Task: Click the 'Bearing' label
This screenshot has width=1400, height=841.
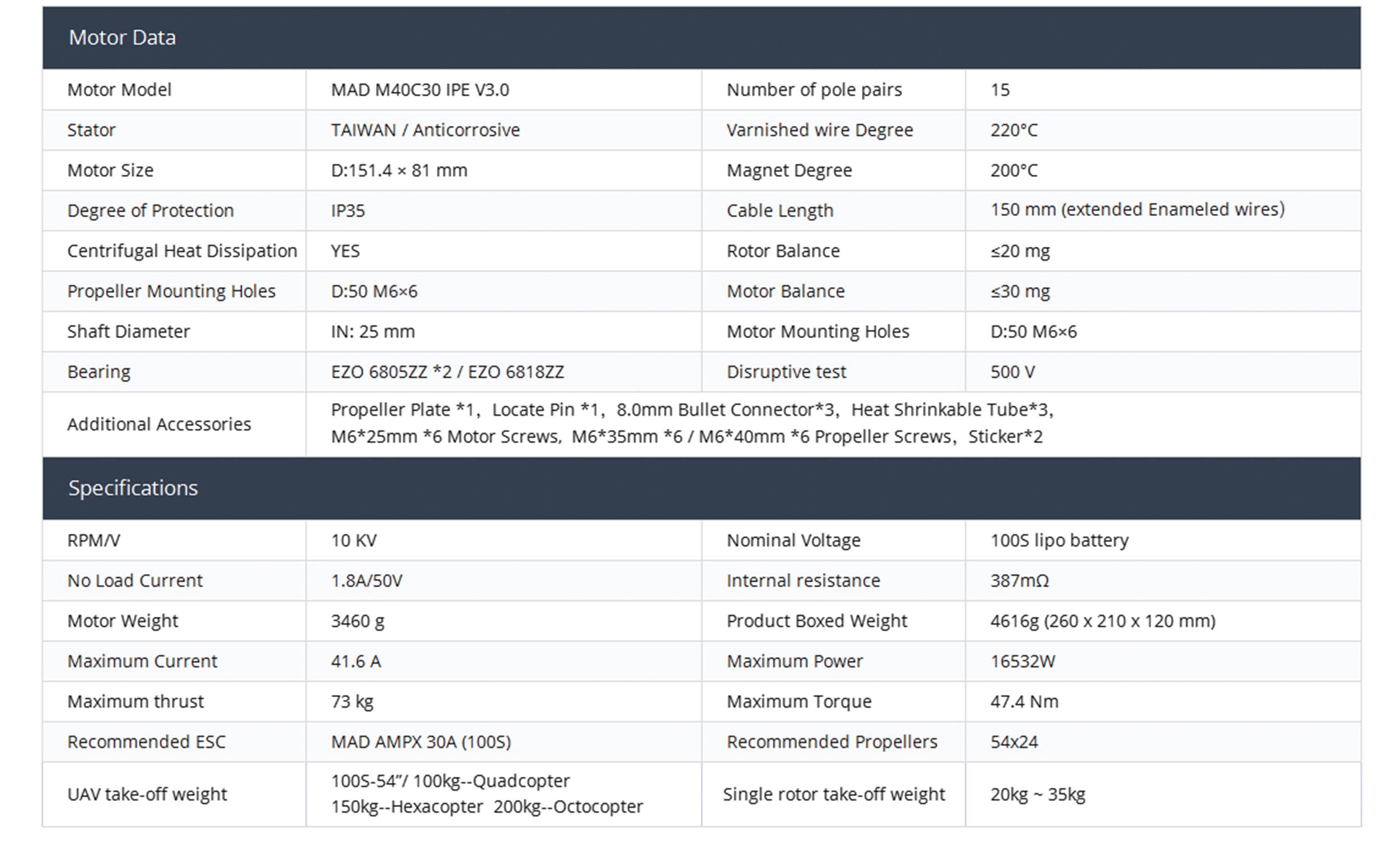Action: (99, 372)
